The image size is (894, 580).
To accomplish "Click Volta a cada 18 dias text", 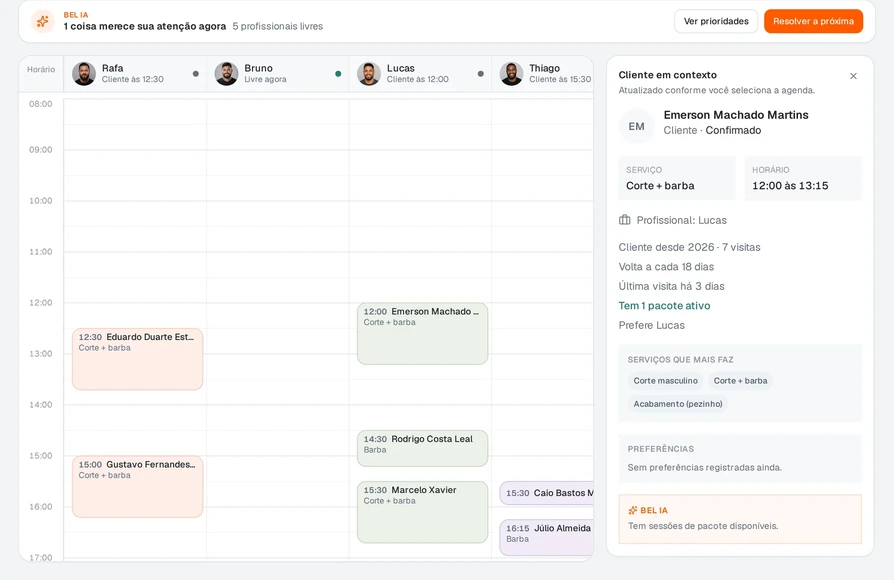I will click(x=666, y=266).
